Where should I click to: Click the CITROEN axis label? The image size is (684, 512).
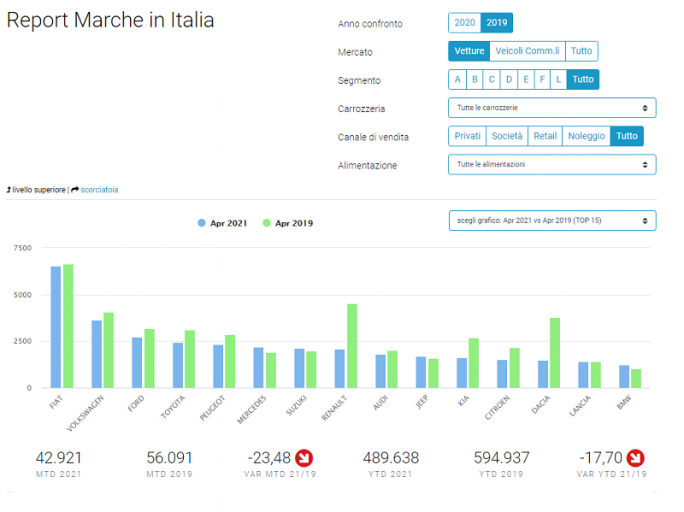pos(497,407)
